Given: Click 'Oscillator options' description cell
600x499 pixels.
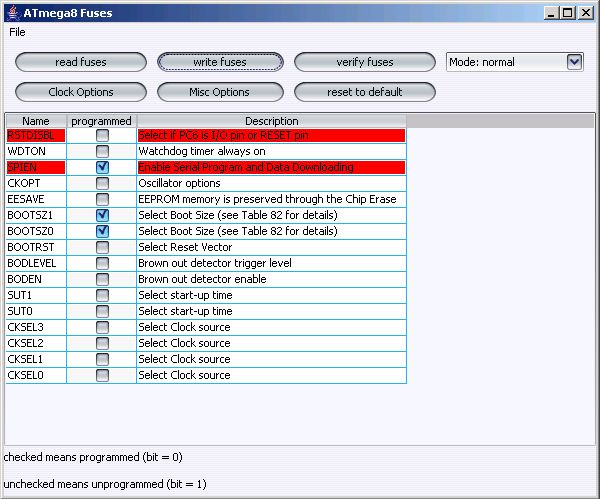Looking at the screenshot, I should (x=271, y=183).
